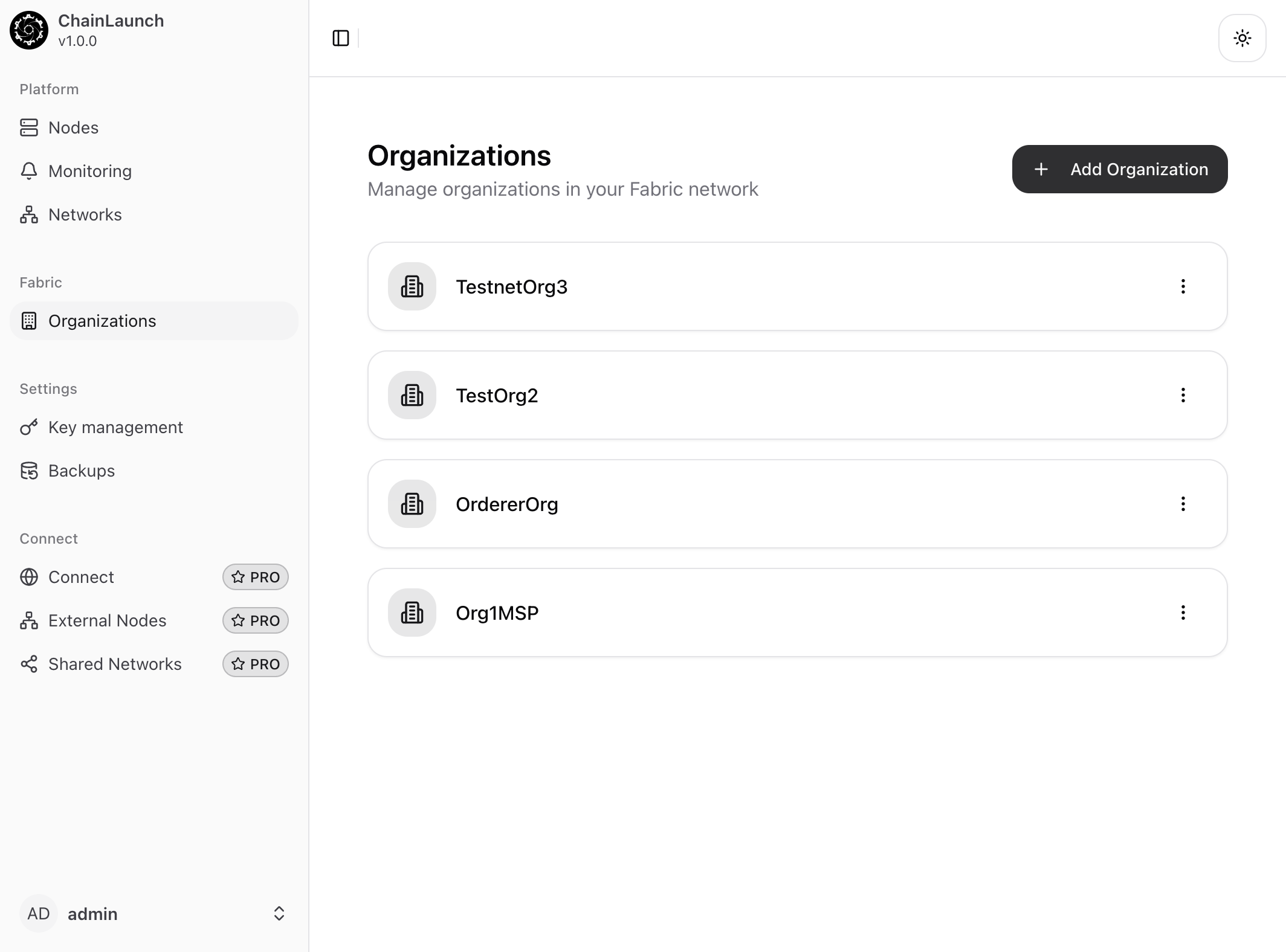Expand the admin user account switcher
1286x952 pixels.
click(x=279, y=913)
